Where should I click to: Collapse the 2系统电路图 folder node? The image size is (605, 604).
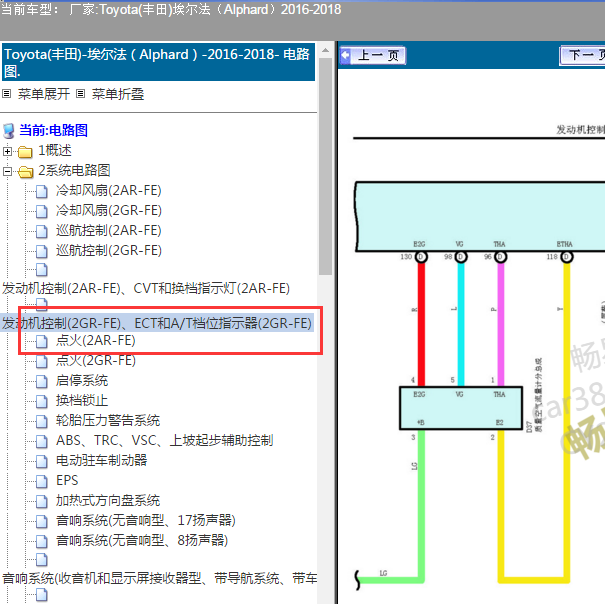[7, 171]
